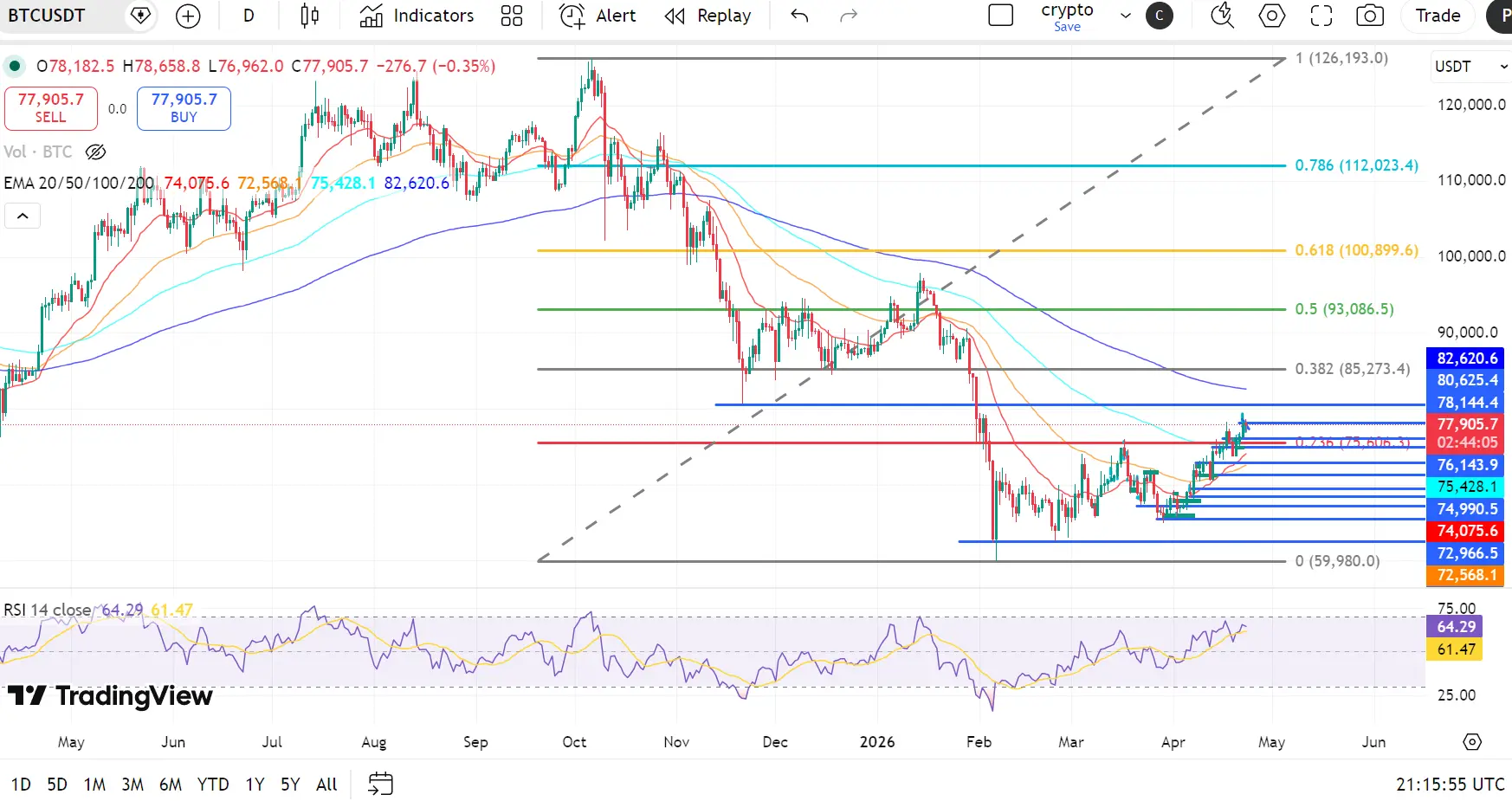Expand the USDT currency dropdown

pyautogui.click(x=1470, y=67)
